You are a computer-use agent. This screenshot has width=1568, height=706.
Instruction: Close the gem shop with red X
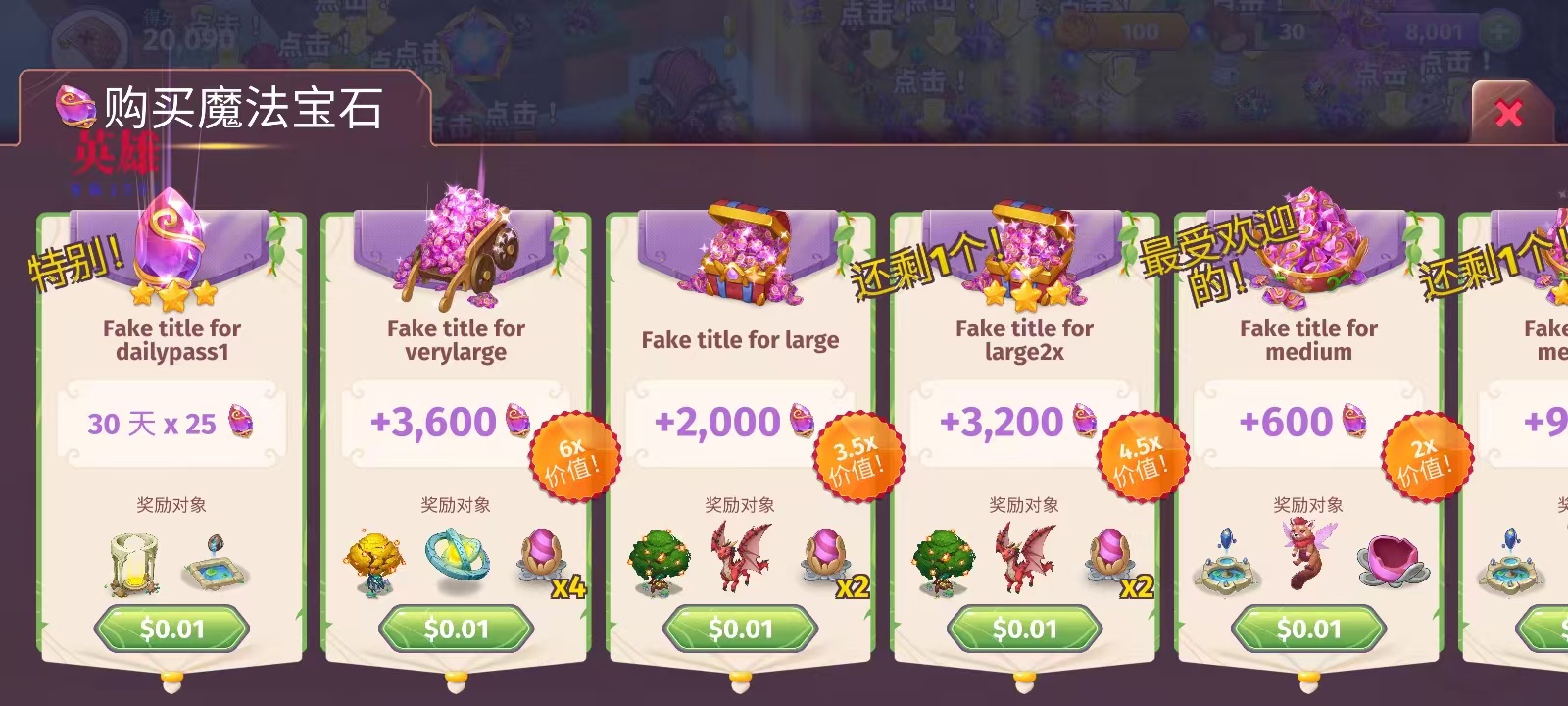tap(1509, 114)
